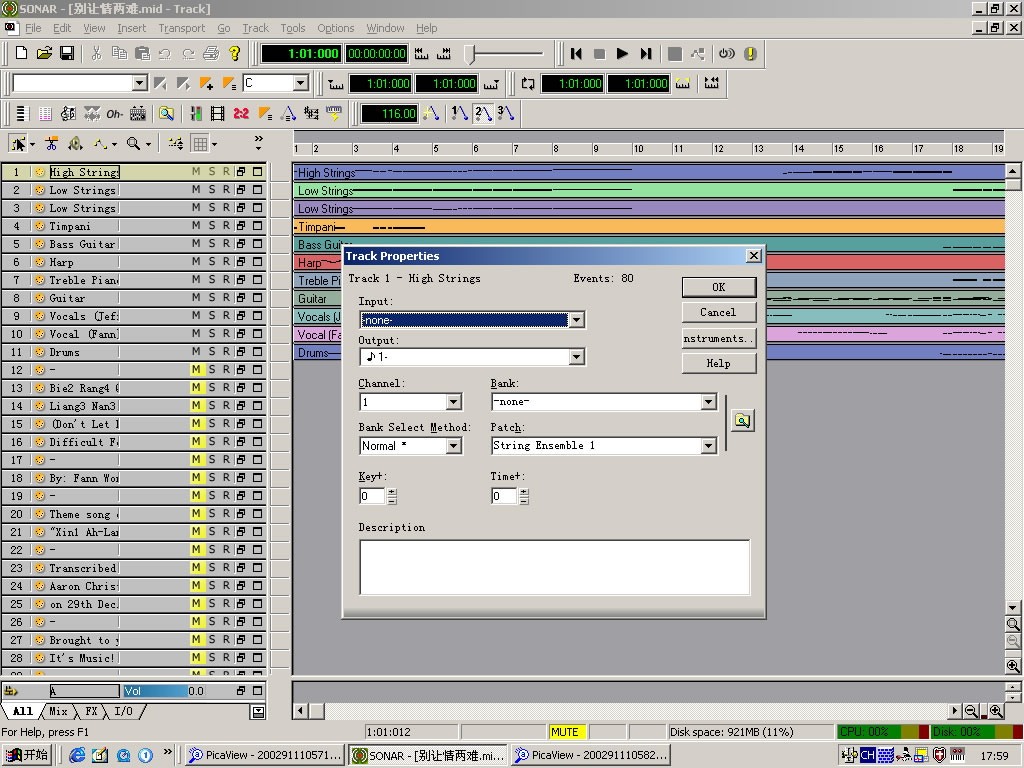Click OK in Track Properties
1024x768 pixels.
point(718,287)
